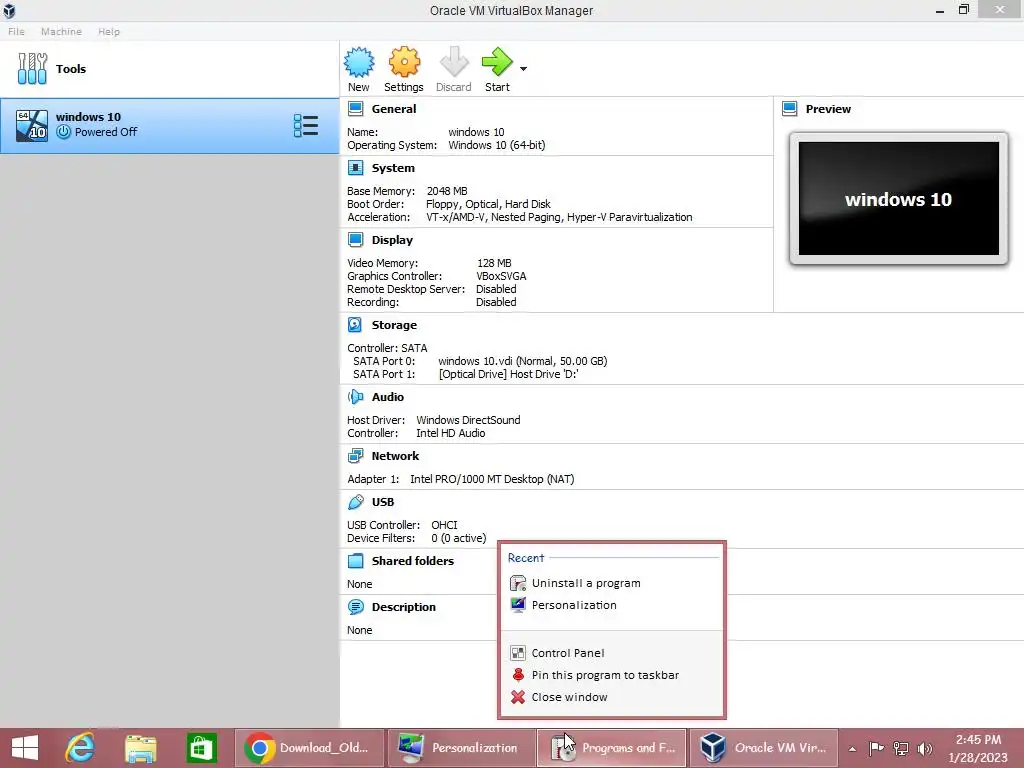The width and height of the screenshot is (1024, 768).
Task: Open the Help menu
Action: coord(109,31)
